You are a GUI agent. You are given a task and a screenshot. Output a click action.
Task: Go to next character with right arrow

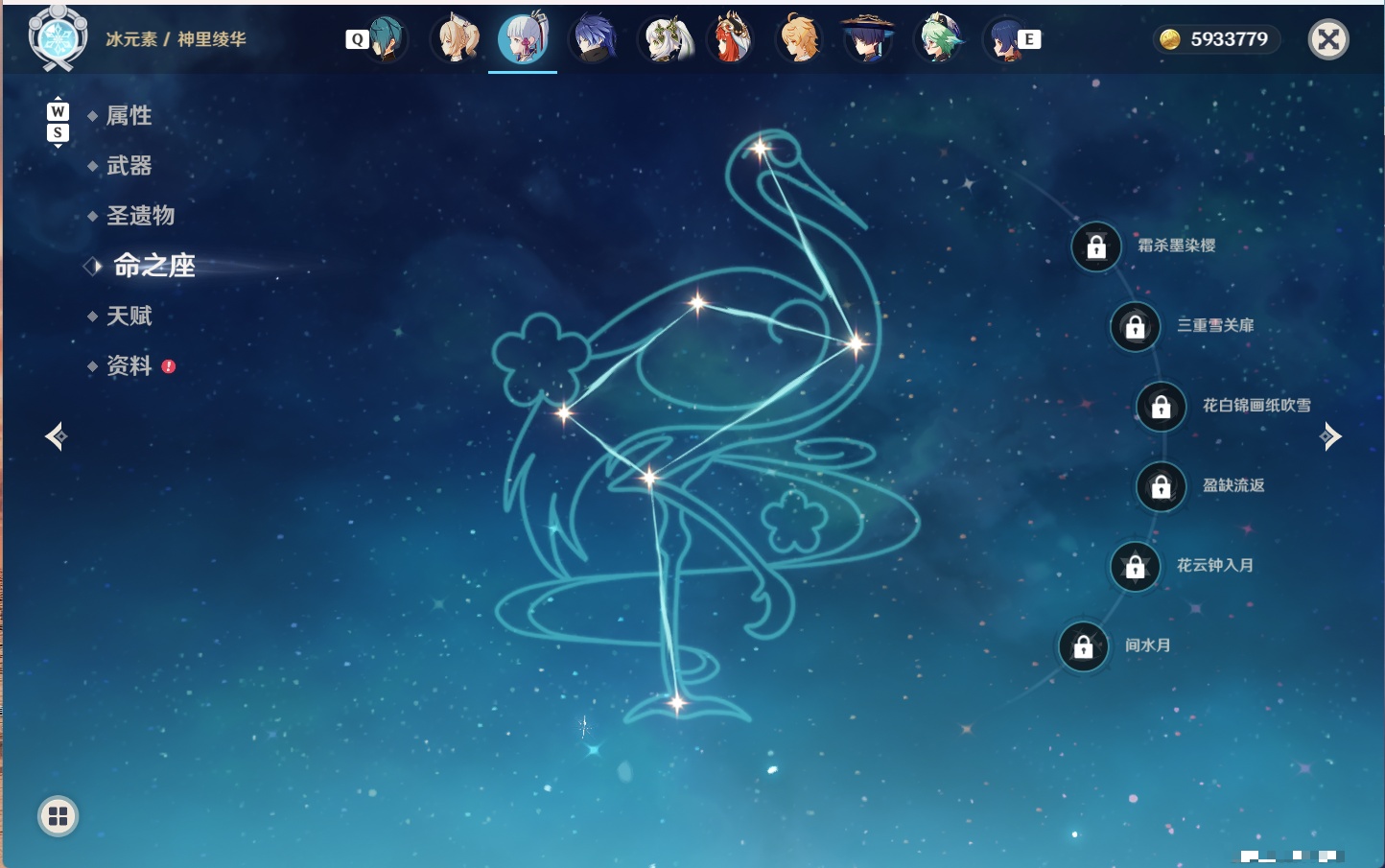1330,436
